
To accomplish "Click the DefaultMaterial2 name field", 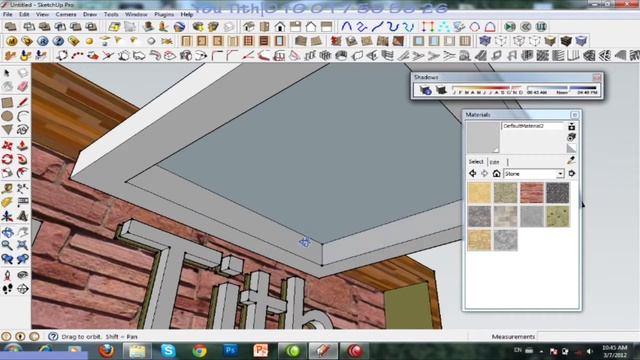I will pos(533,126).
